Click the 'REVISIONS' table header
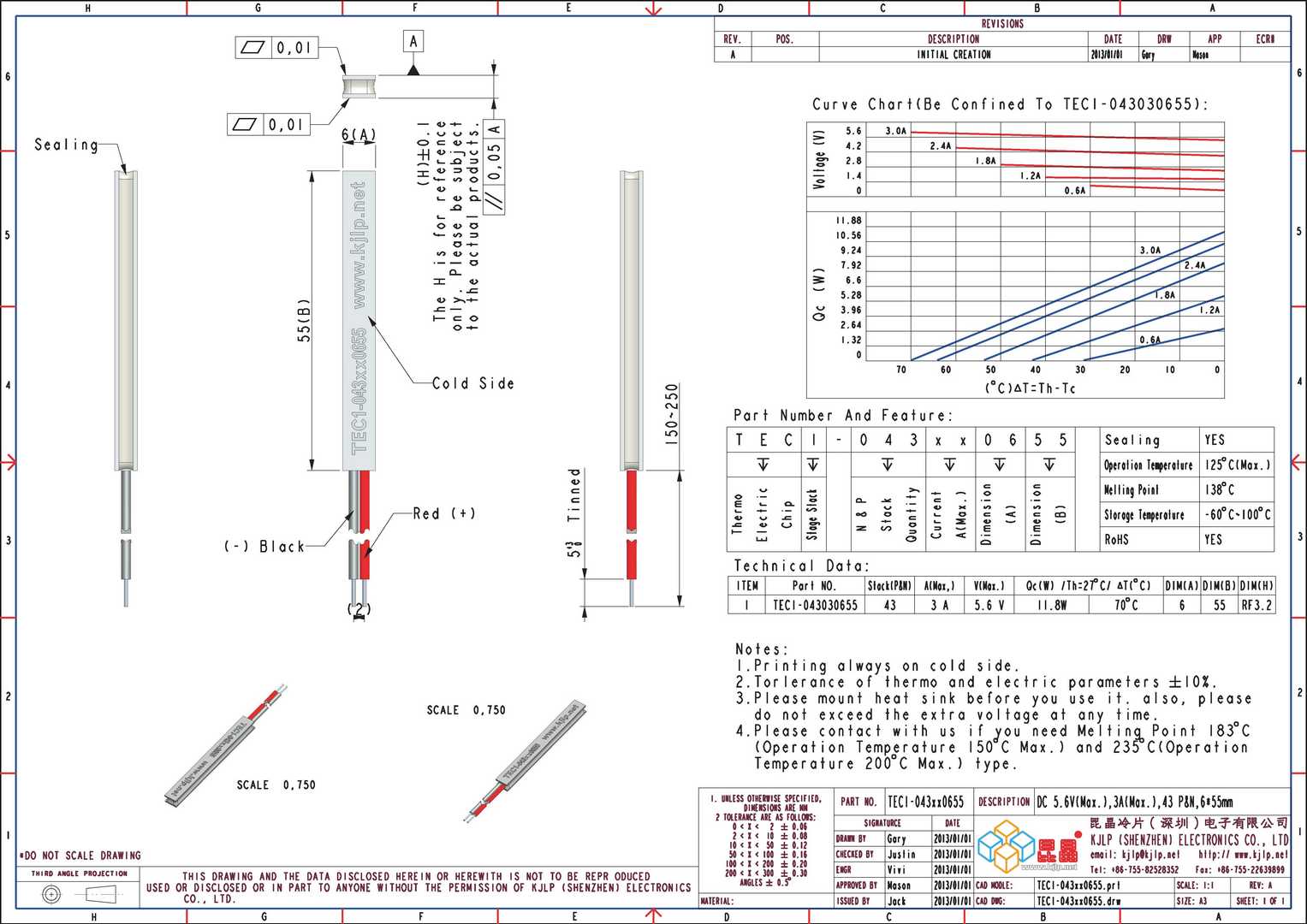 coord(1001,24)
